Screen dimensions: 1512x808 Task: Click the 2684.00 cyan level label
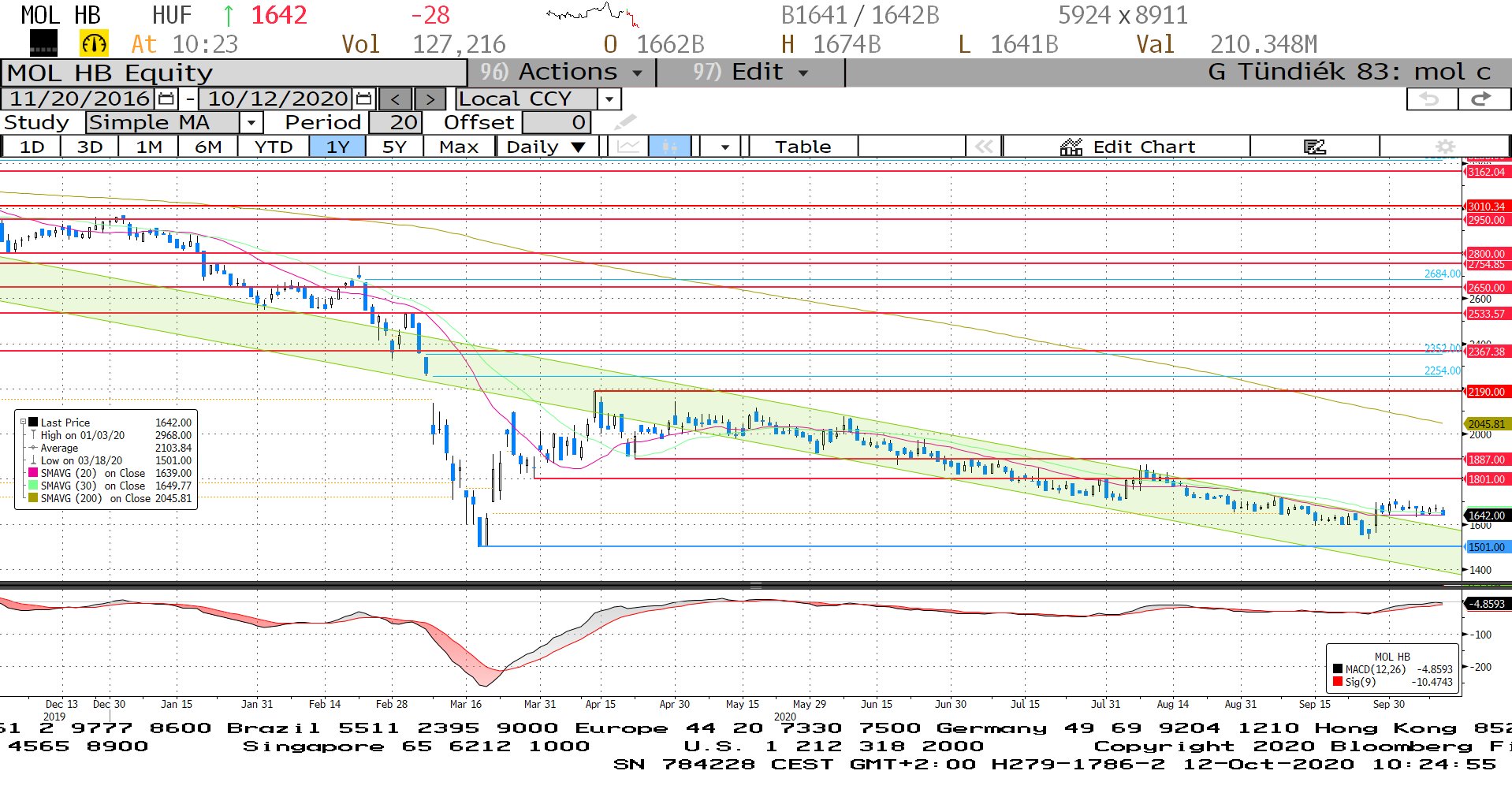(x=1442, y=274)
